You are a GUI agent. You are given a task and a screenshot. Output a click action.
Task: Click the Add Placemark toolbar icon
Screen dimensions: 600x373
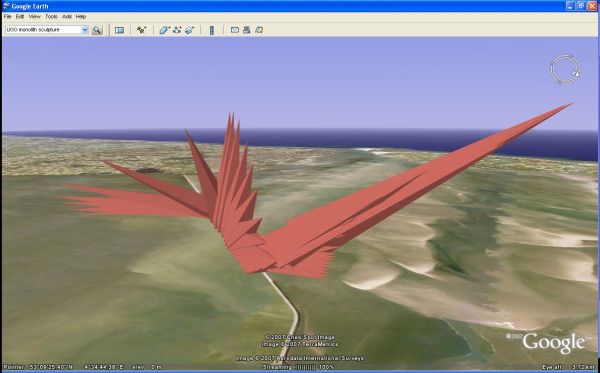click(x=142, y=30)
